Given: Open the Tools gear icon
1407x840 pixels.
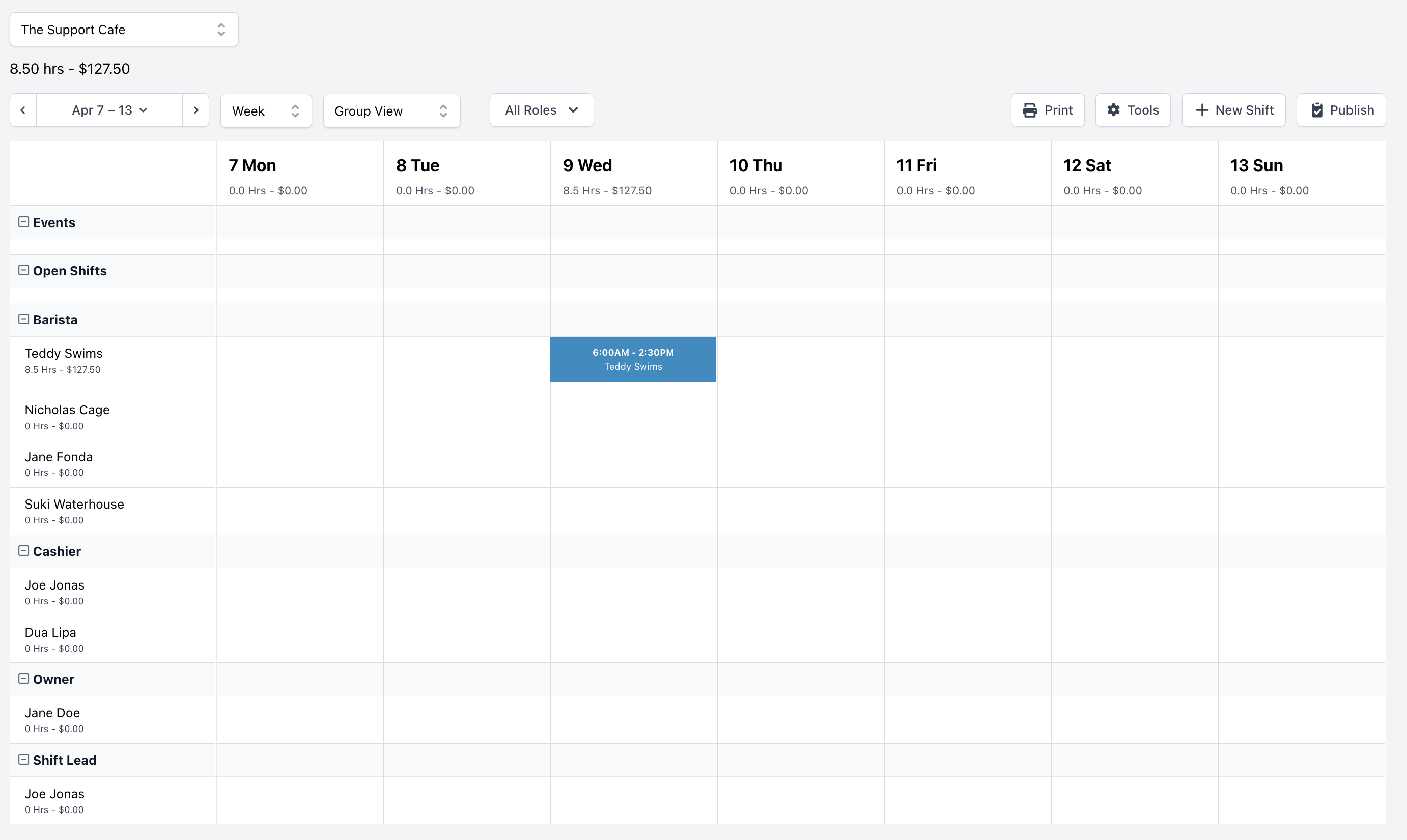Looking at the screenshot, I should pyautogui.click(x=1113, y=110).
